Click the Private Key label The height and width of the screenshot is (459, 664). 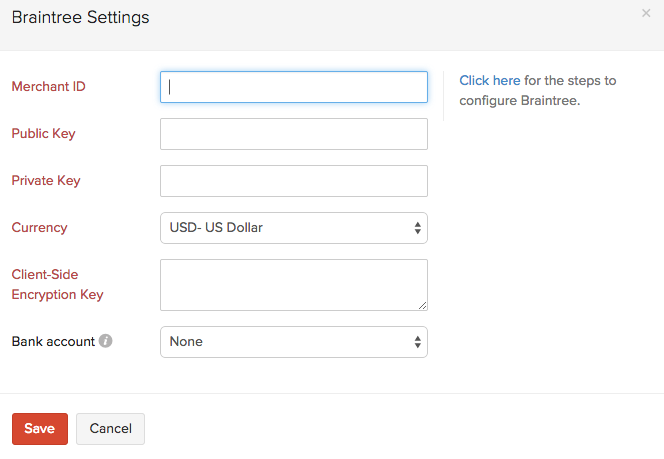[46, 181]
